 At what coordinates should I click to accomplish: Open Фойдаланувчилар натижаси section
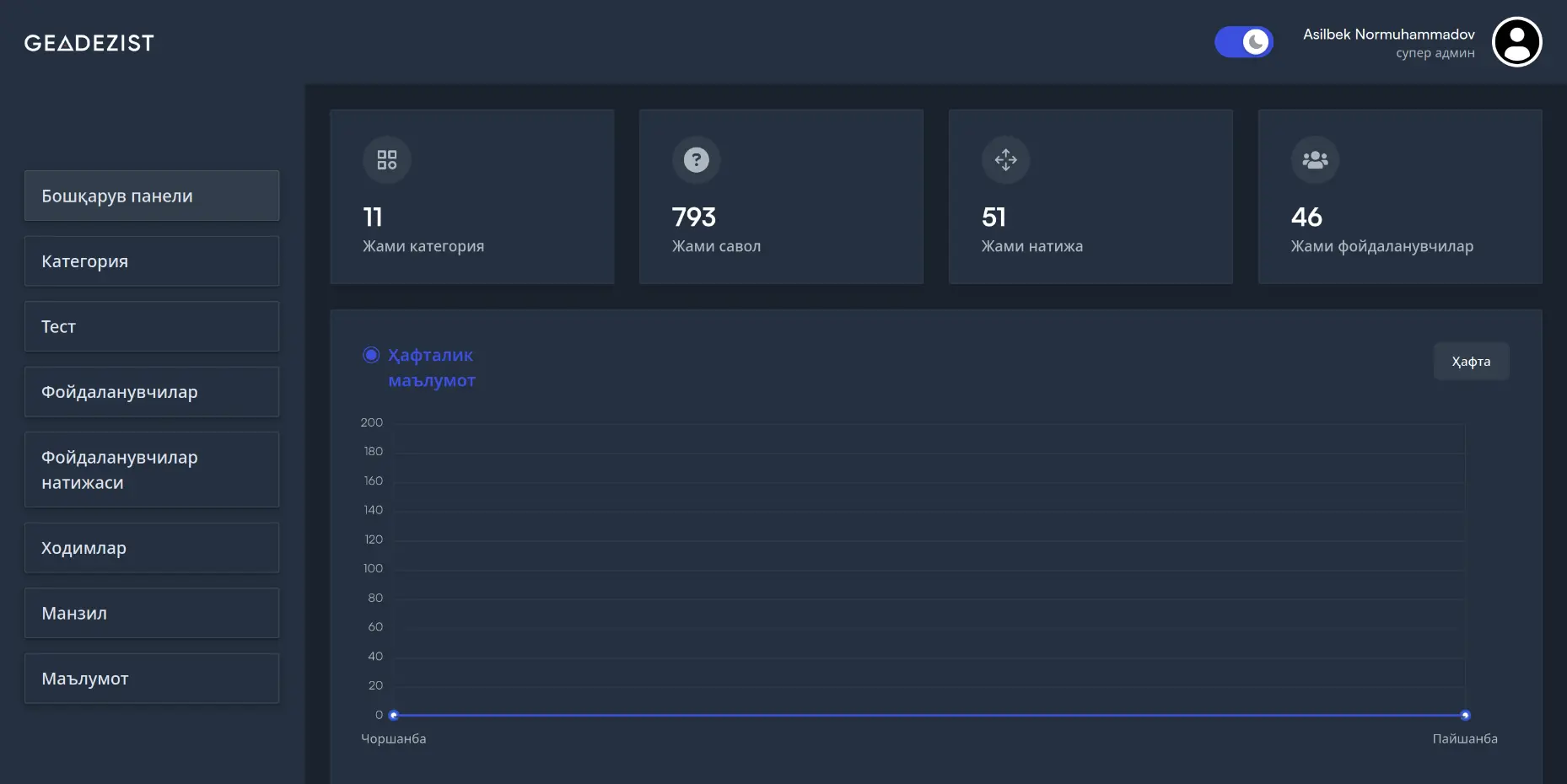click(152, 470)
